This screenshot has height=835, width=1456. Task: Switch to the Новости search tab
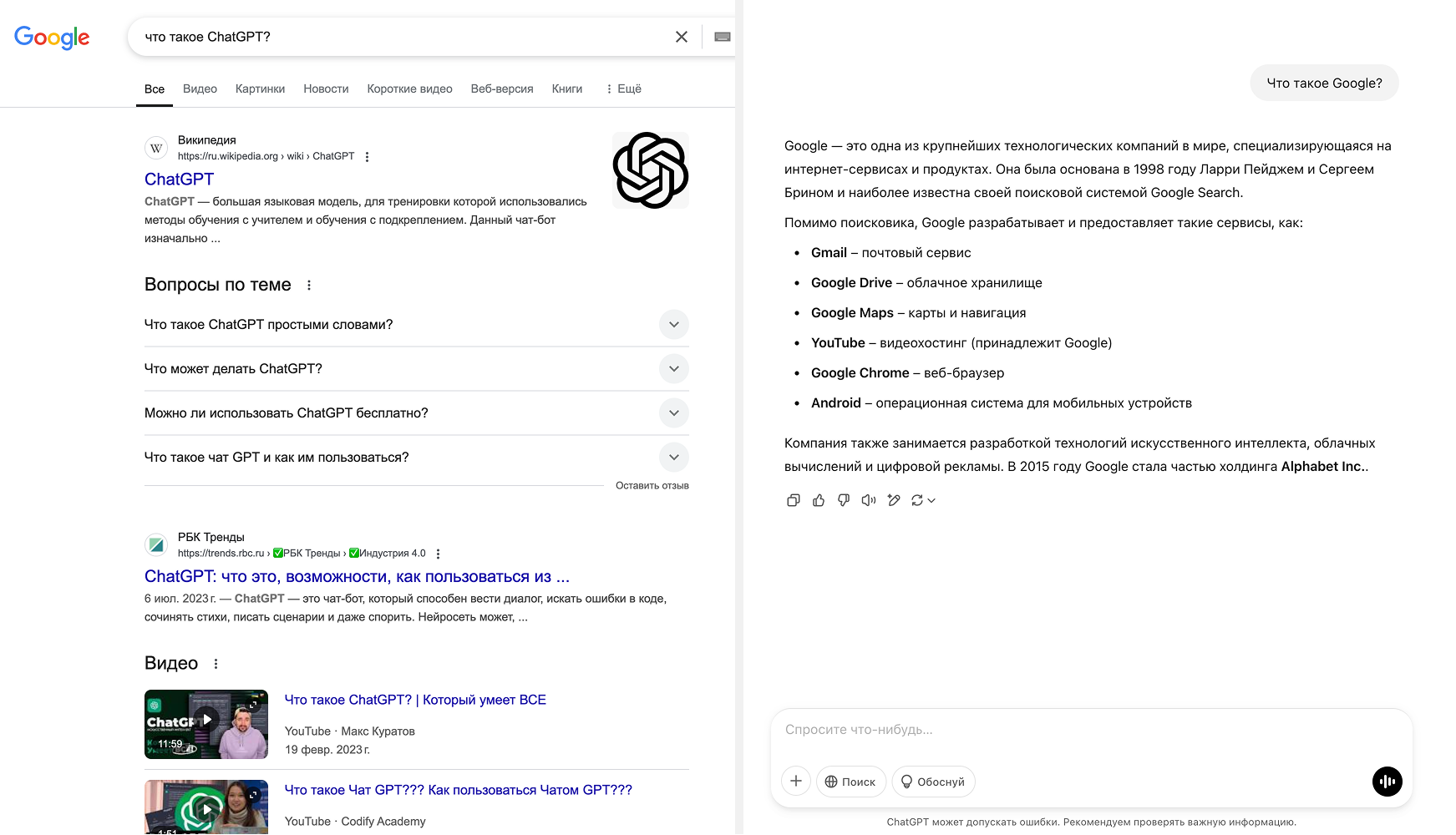click(326, 89)
